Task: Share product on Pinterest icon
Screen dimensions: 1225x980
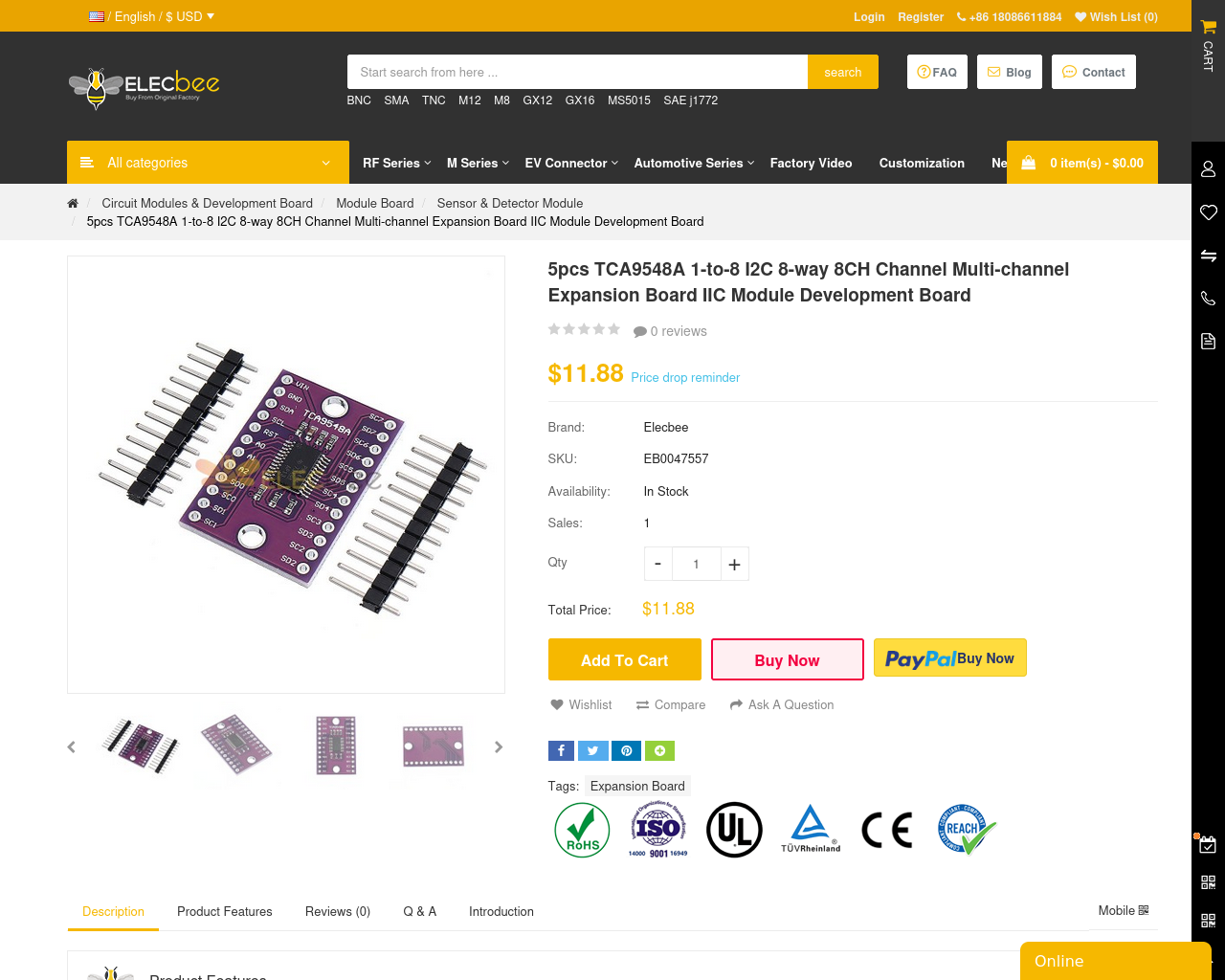Action: (626, 751)
